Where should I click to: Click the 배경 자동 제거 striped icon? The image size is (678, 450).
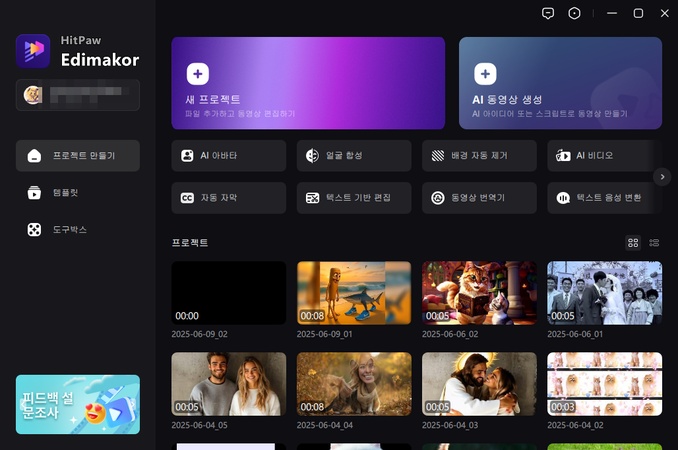[x=438, y=156]
